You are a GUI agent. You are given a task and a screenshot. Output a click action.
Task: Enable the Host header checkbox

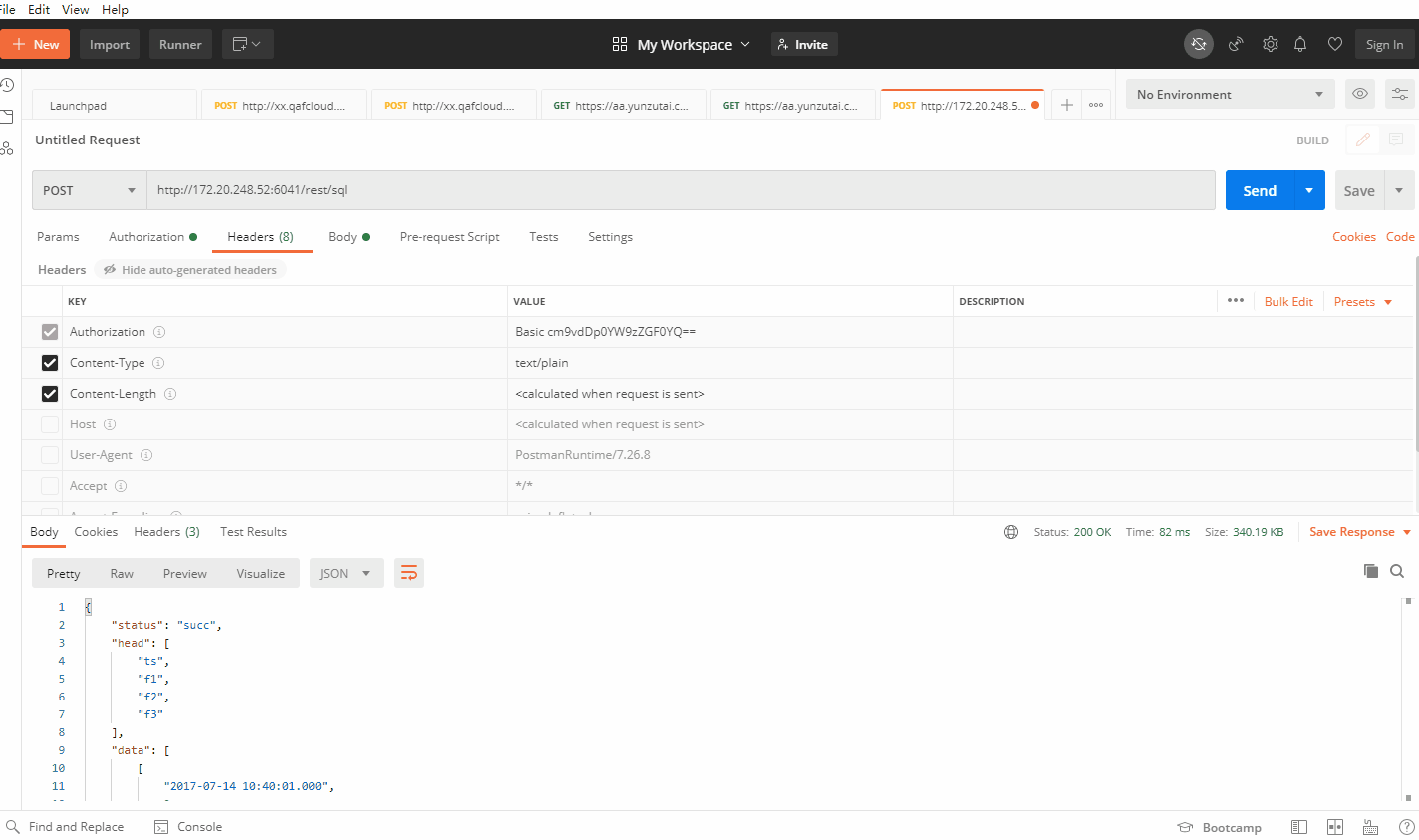(x=49, y=423)
